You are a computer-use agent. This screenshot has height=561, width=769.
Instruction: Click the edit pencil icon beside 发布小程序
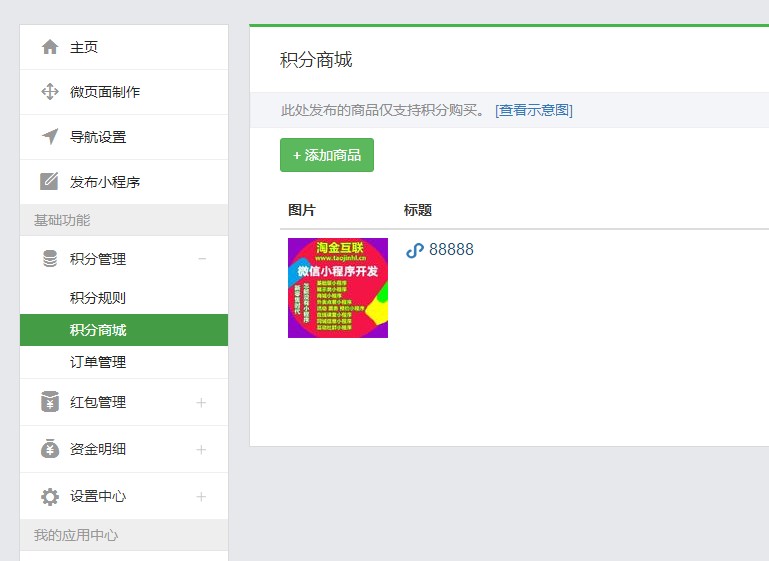49,181
